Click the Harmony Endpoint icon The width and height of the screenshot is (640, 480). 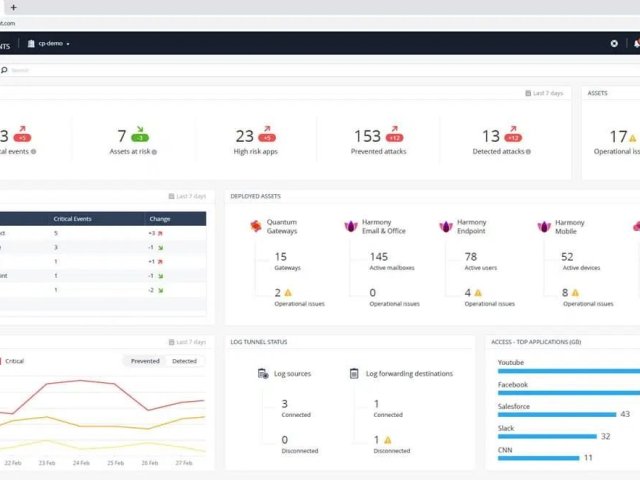446,227
